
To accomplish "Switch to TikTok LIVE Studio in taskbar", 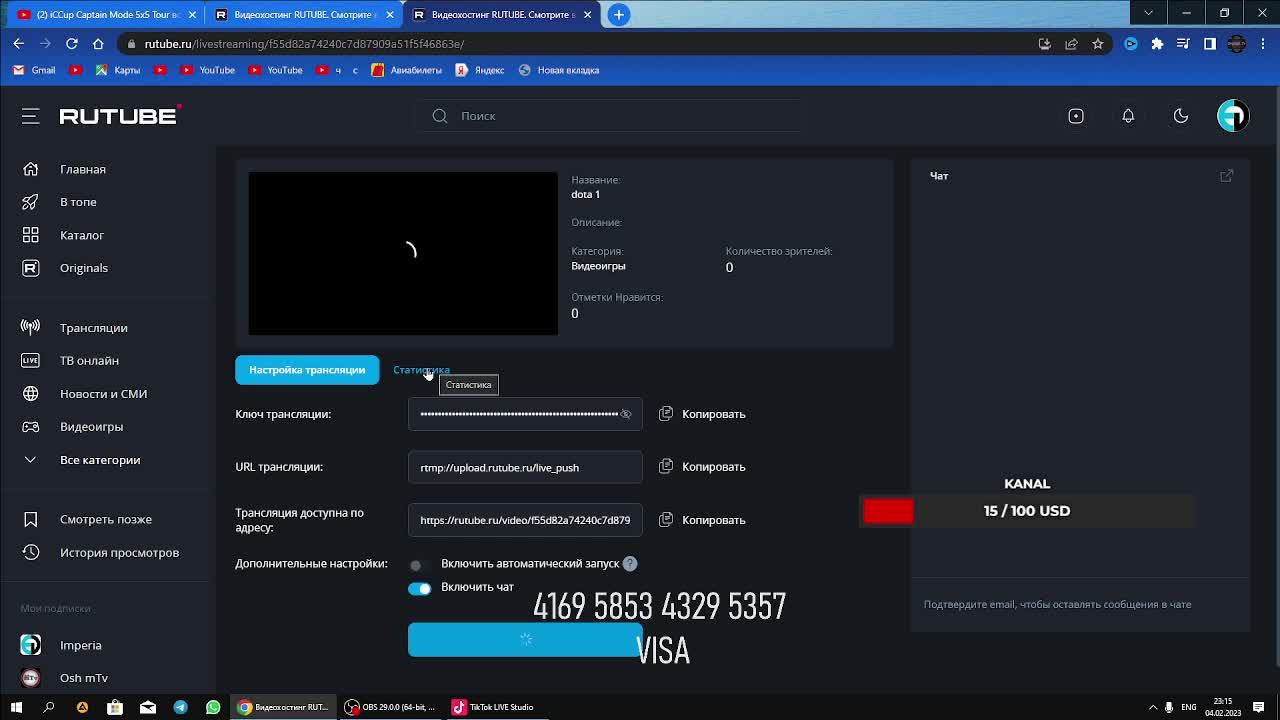I will pos(493,707).
